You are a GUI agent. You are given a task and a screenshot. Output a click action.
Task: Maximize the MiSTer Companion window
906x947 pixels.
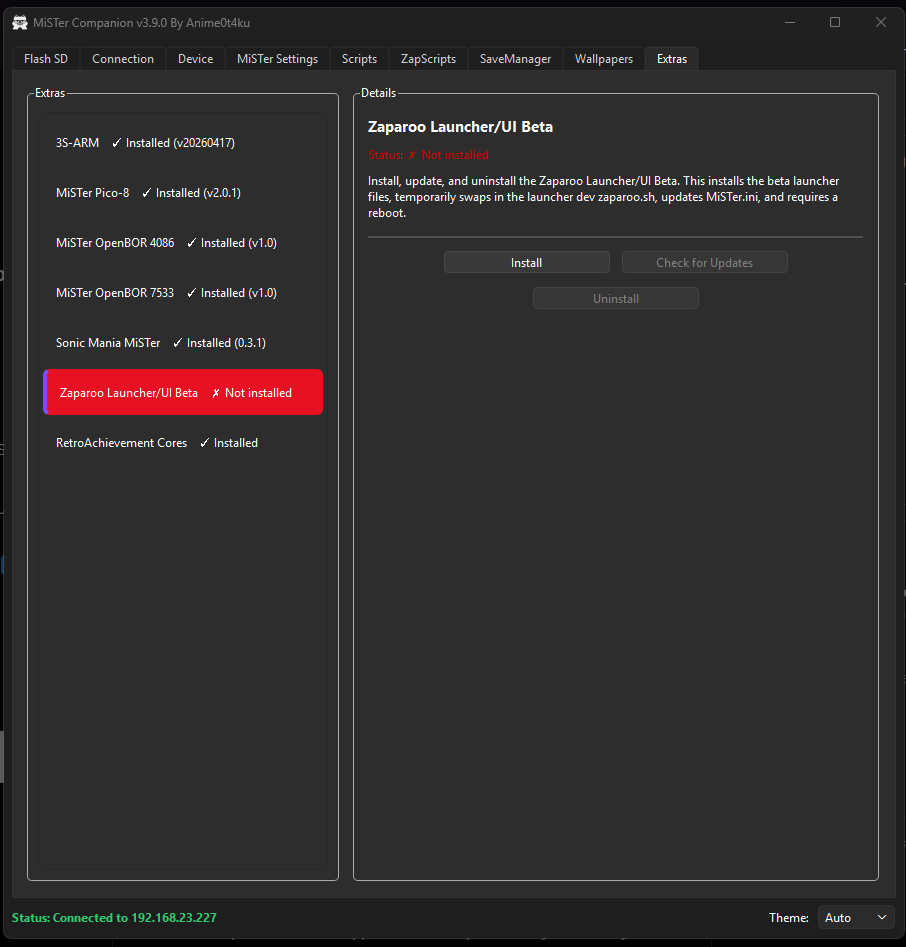[835, 22]
